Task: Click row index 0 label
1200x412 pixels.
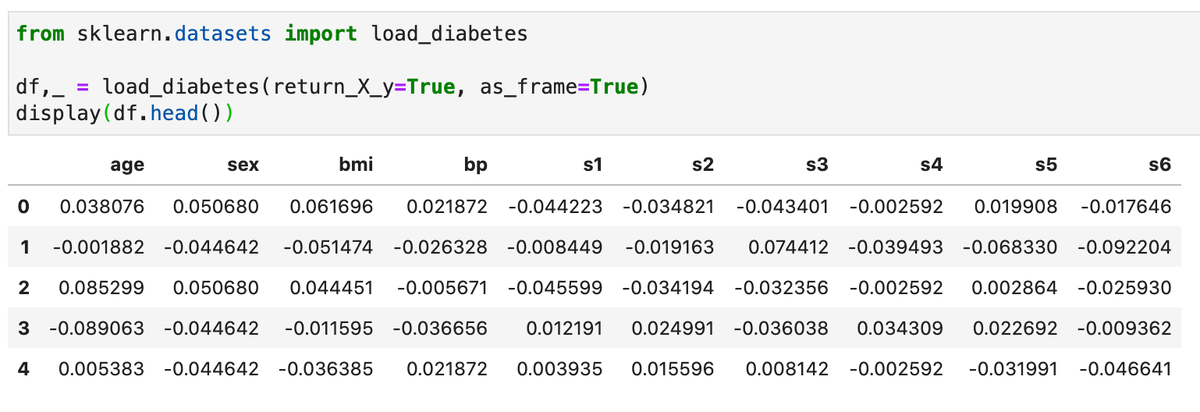Action: click(22, 208)
